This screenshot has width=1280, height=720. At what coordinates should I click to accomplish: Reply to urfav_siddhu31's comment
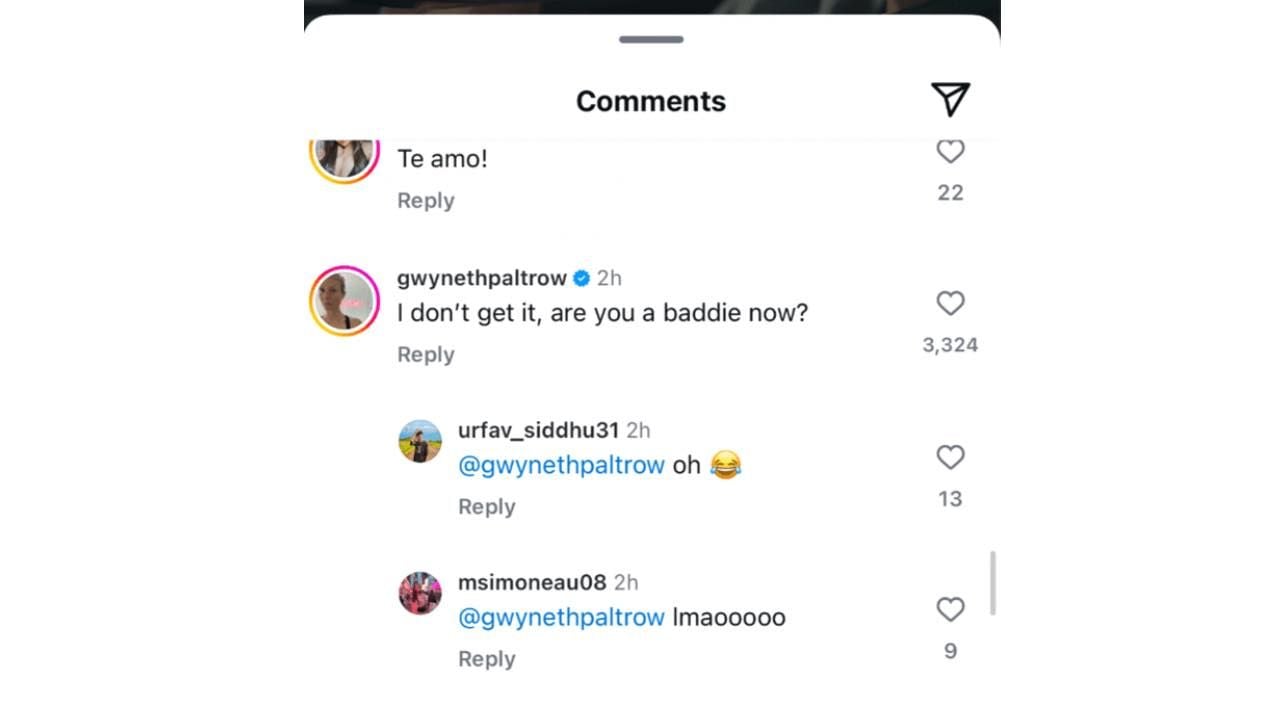[x=487, y=507]
